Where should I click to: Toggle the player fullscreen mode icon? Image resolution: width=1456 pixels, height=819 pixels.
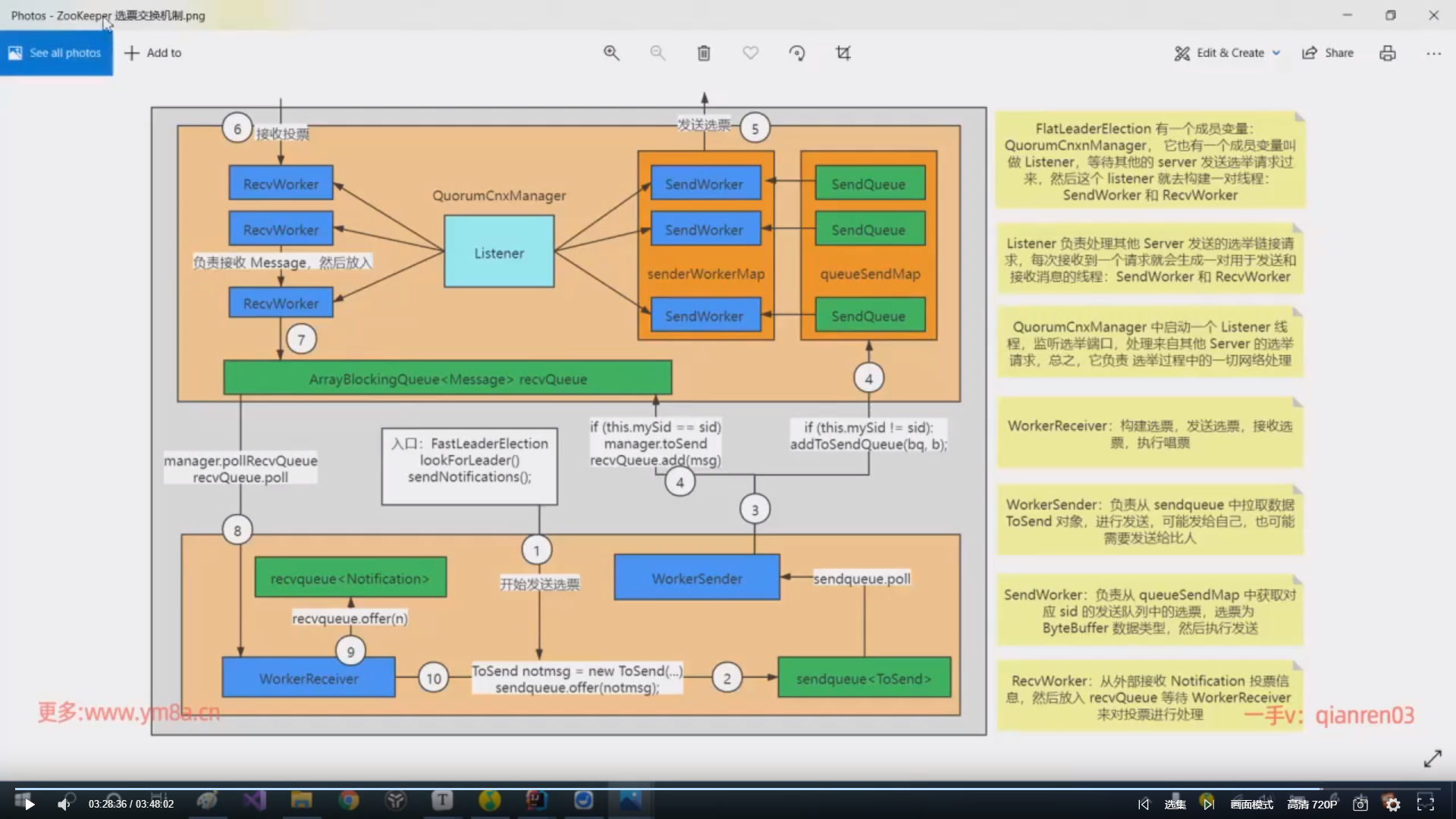click(x=1426, y=805)
